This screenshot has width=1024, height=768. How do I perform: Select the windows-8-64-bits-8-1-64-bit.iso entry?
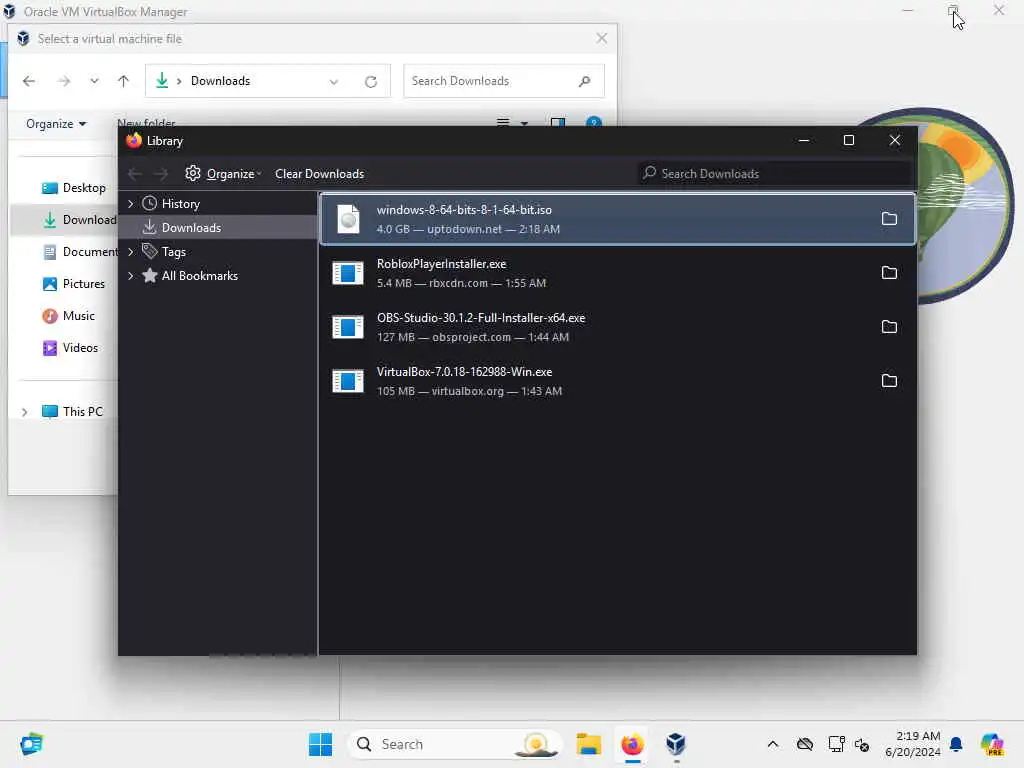617,219
